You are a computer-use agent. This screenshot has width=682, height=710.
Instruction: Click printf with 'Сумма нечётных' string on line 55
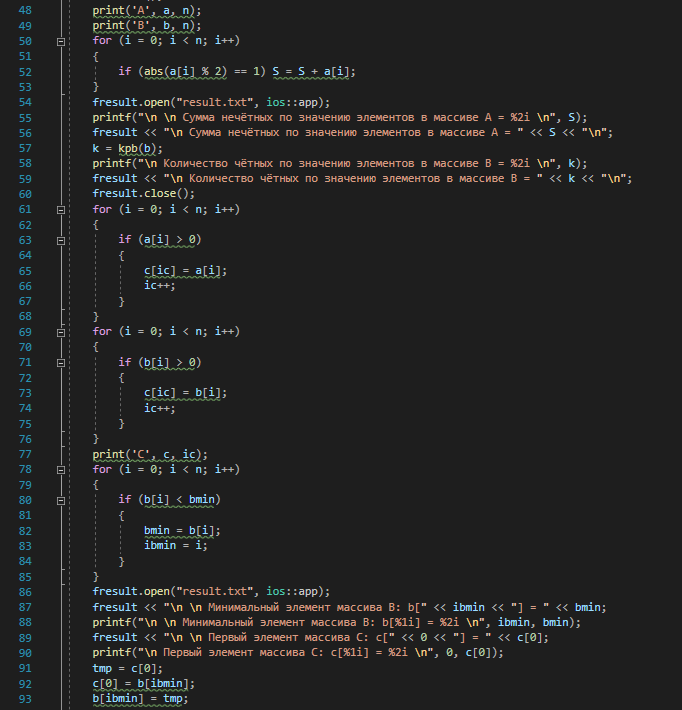coord(340,118)
